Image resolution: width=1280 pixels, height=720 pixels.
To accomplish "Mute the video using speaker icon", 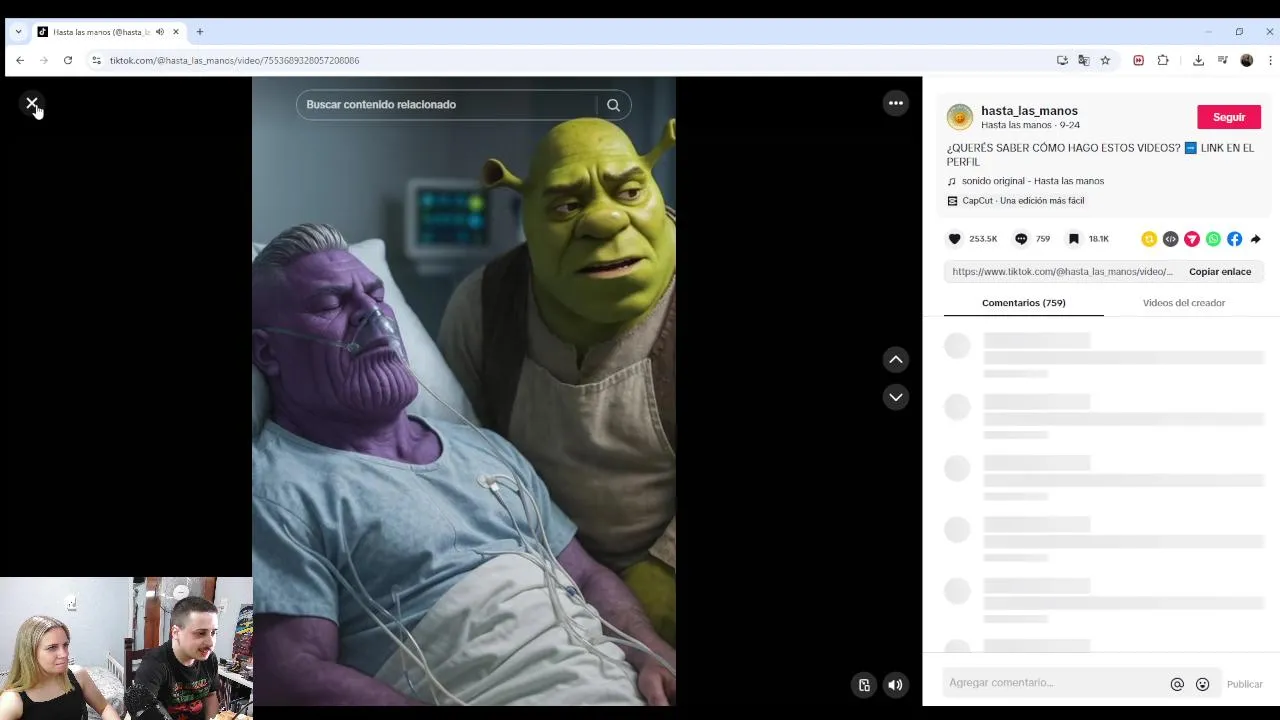I will pos(895,685).
